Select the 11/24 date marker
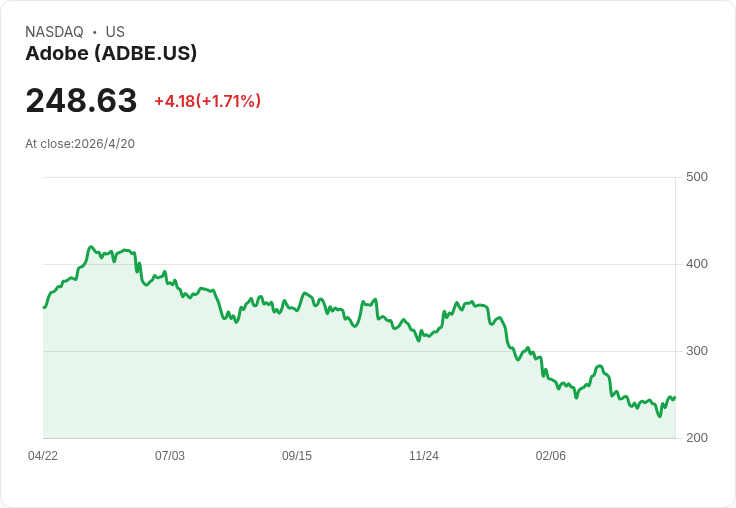The width and height of the screenshot is (736, 508). tap(424, 456)
